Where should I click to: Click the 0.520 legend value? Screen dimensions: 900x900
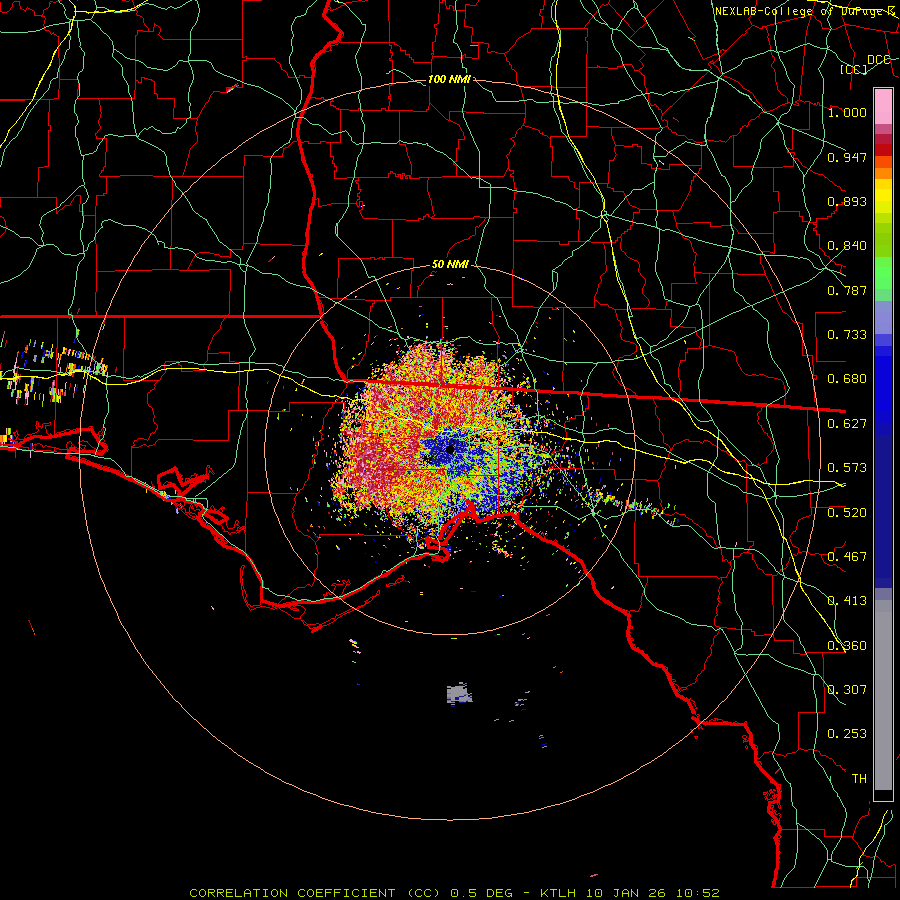[847, 513]
